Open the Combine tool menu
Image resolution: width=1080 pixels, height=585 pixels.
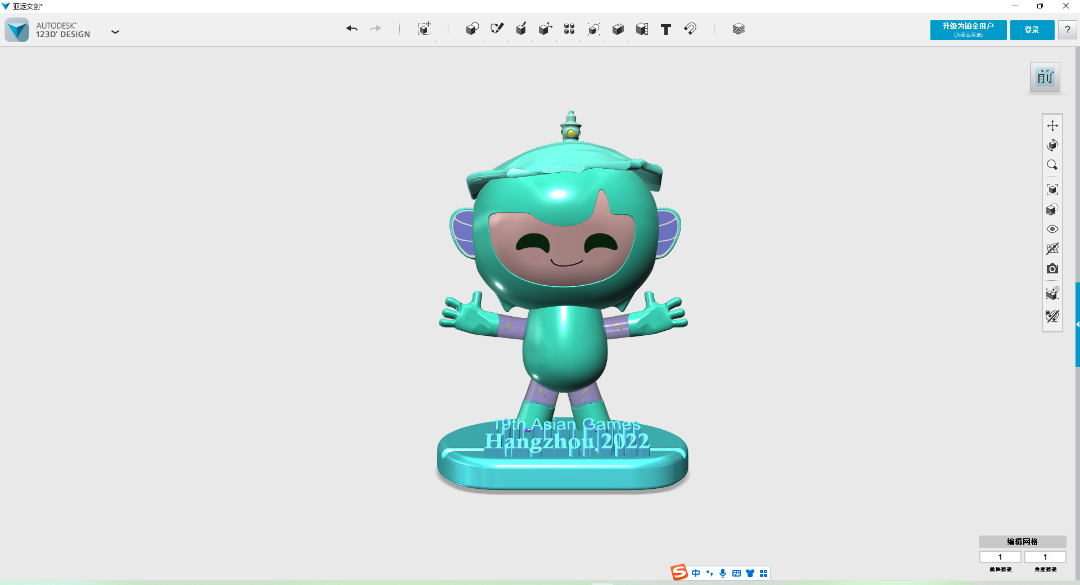tap(618, 29)
